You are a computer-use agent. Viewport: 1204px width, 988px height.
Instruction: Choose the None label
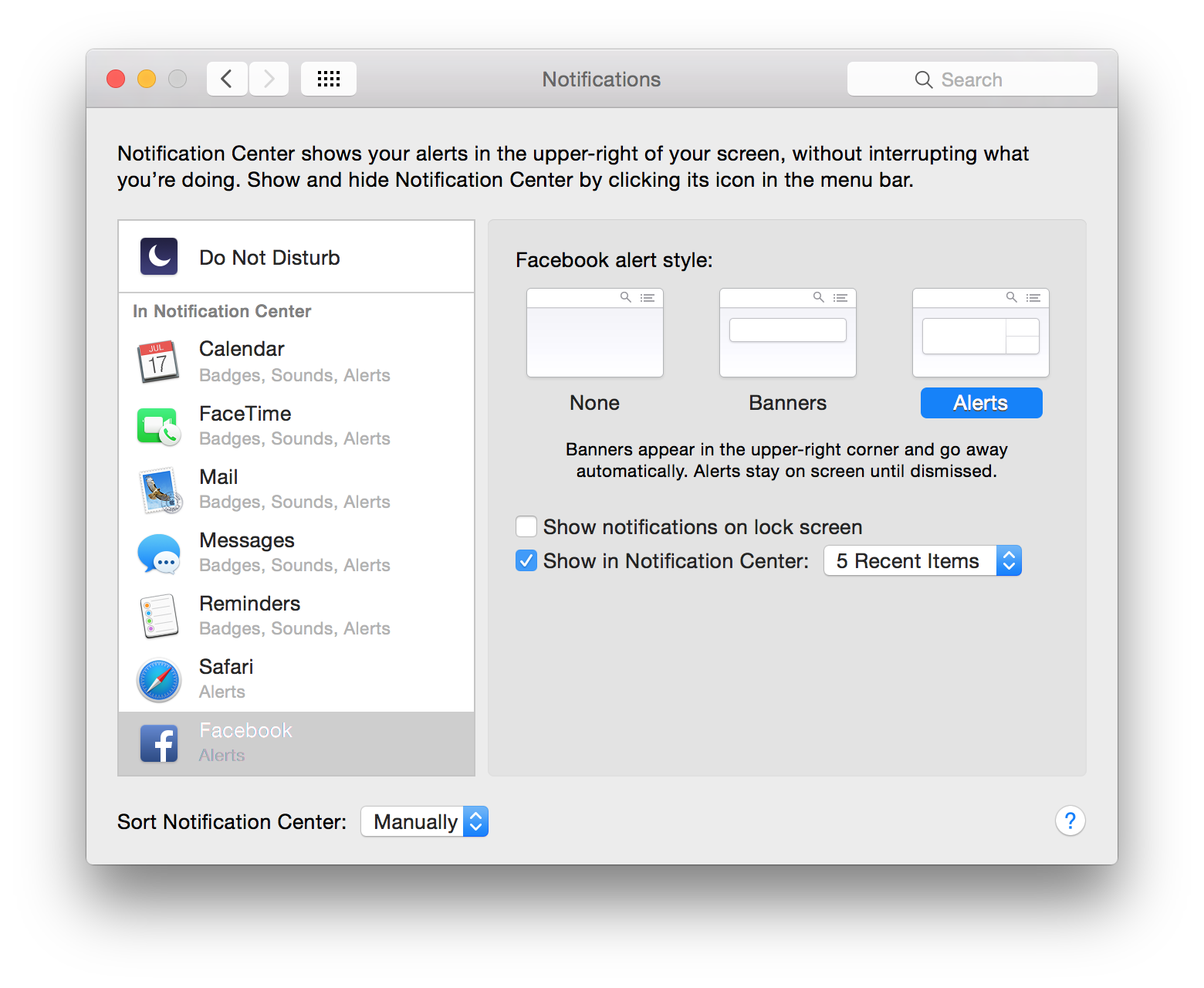click(x=595, y=403)
